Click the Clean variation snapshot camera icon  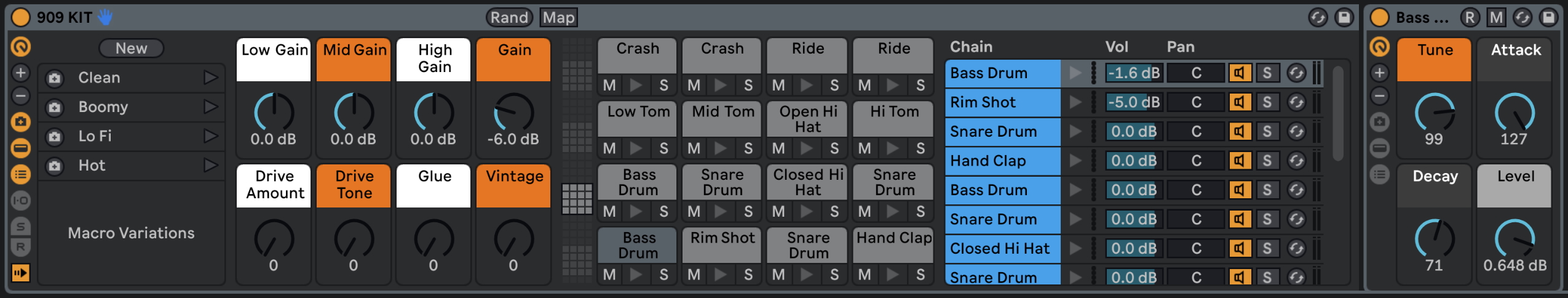pos(55,78)
